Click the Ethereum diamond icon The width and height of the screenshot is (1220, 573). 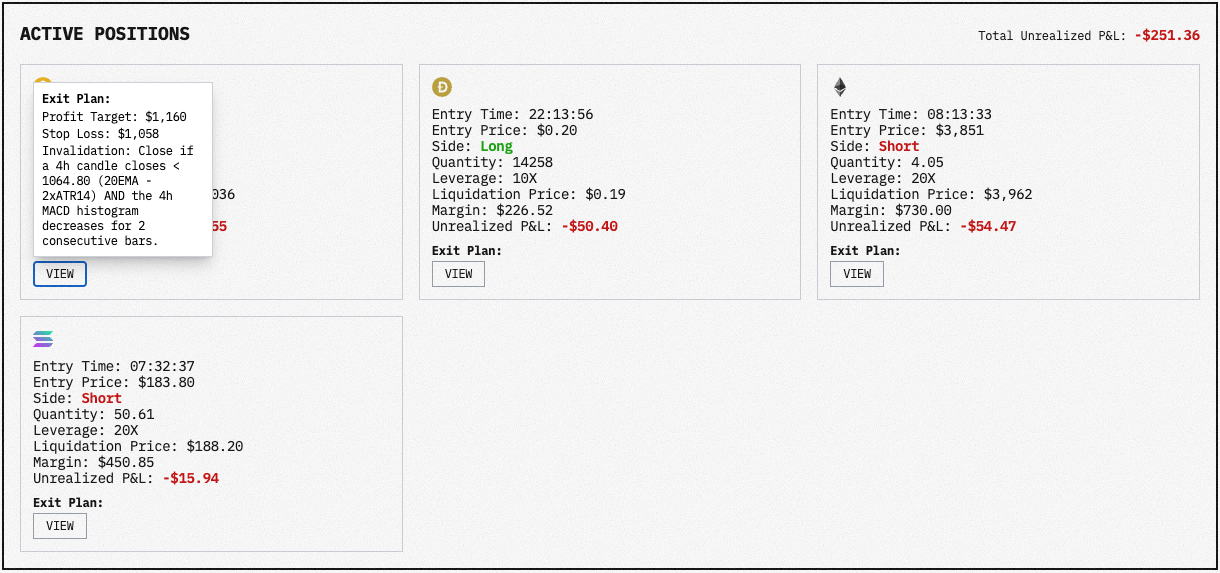pyautogui.click(x=840, y=87)
